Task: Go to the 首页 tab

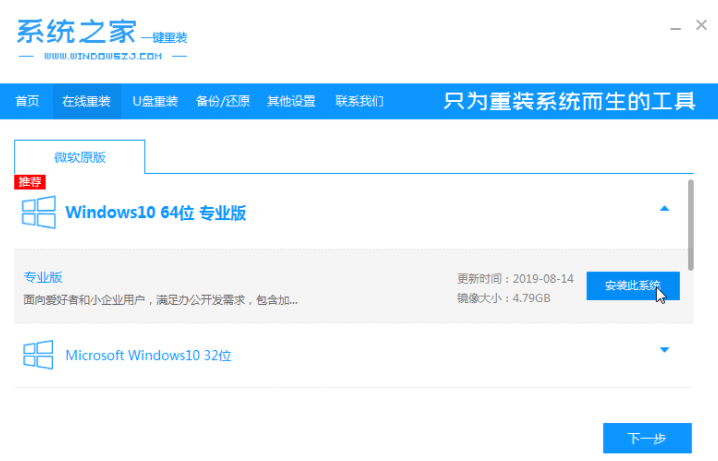Action: coord(28,101)
